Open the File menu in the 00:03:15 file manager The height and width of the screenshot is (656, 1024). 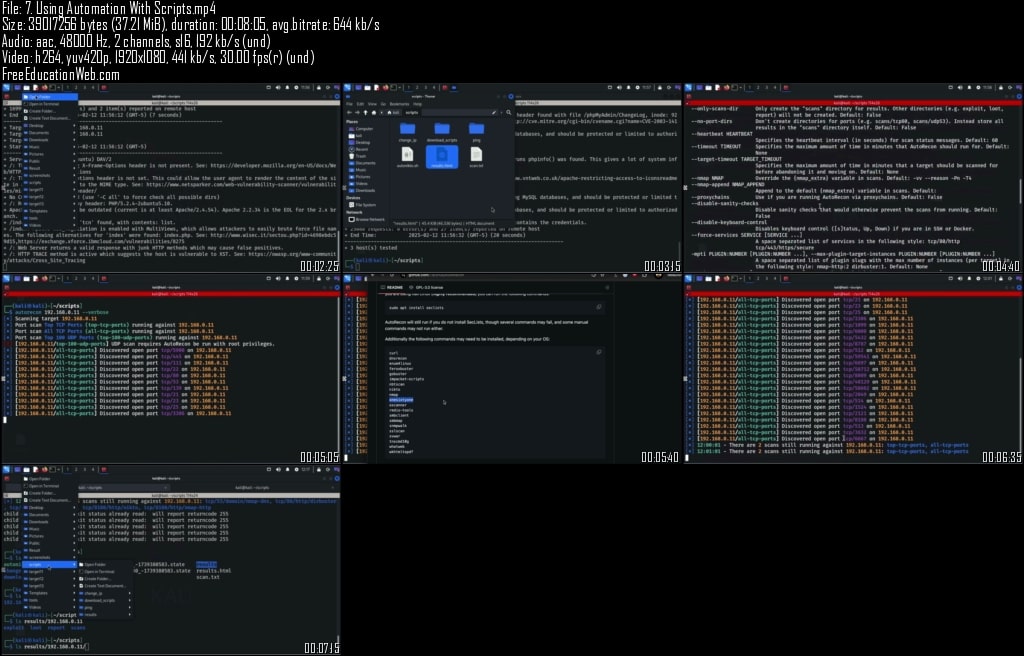tap(349, 104)
